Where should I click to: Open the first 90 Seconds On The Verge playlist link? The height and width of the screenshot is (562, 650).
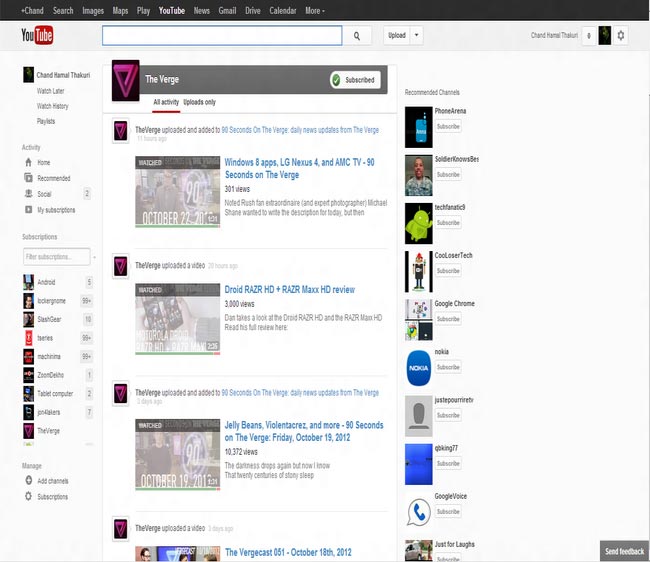[x=300, y=130]
